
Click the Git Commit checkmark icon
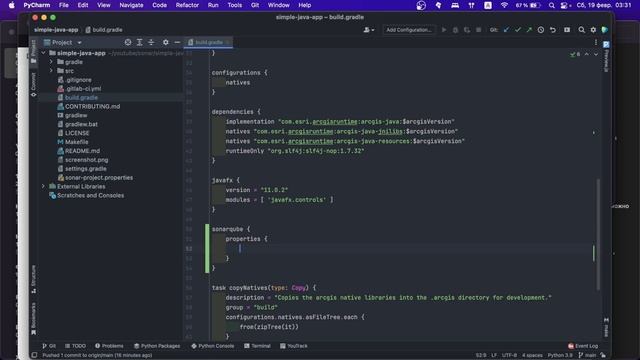518,30
